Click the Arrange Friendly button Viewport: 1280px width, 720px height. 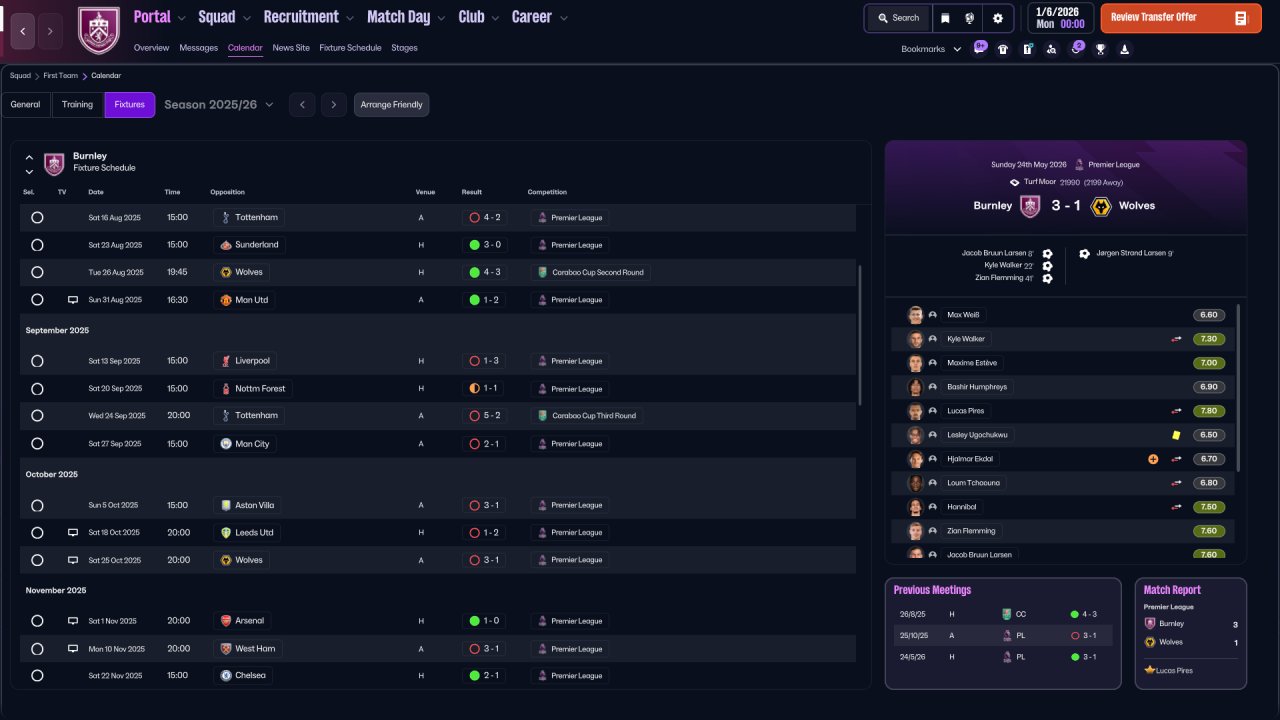[x=391, y=105]
